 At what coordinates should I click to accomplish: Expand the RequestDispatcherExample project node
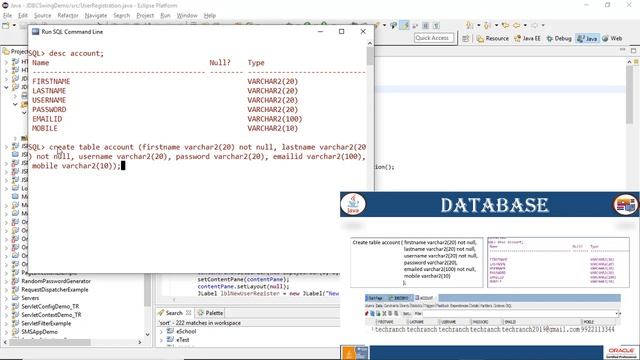click(6, 290)
